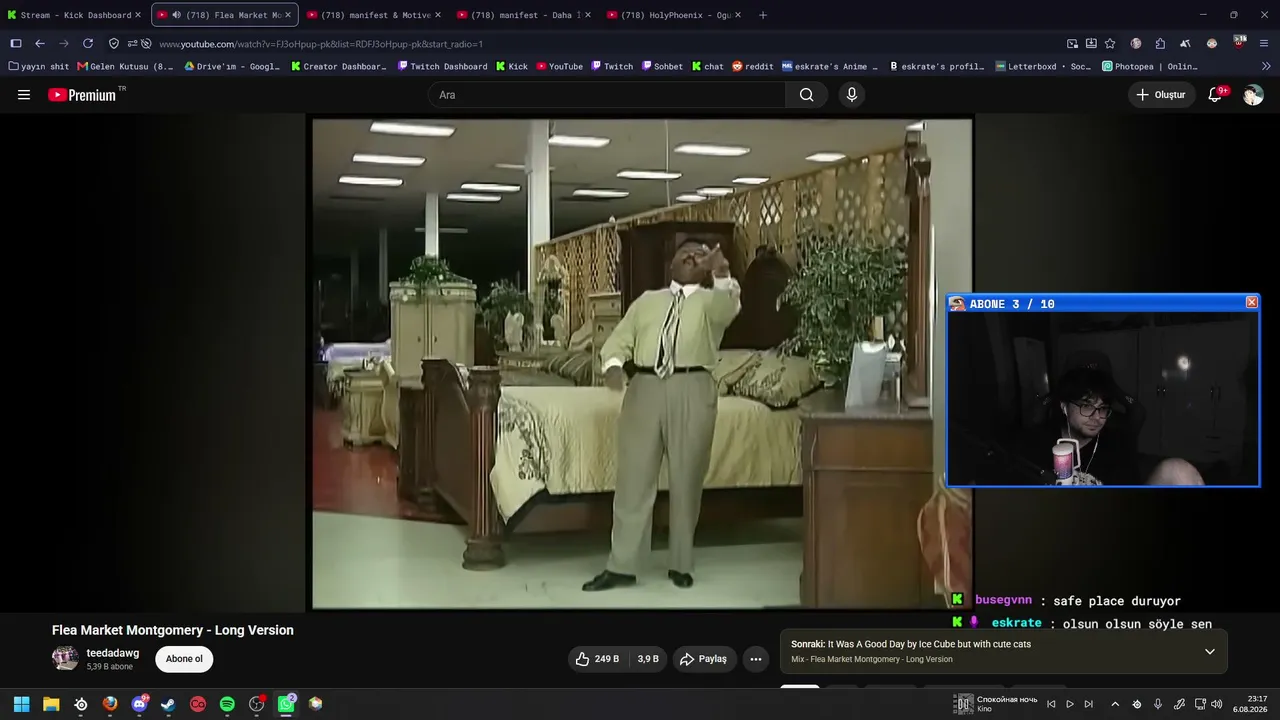This screenshot has height=720, width=1280.
Task: Share the video via Paylaş
Action: point(703,659)
